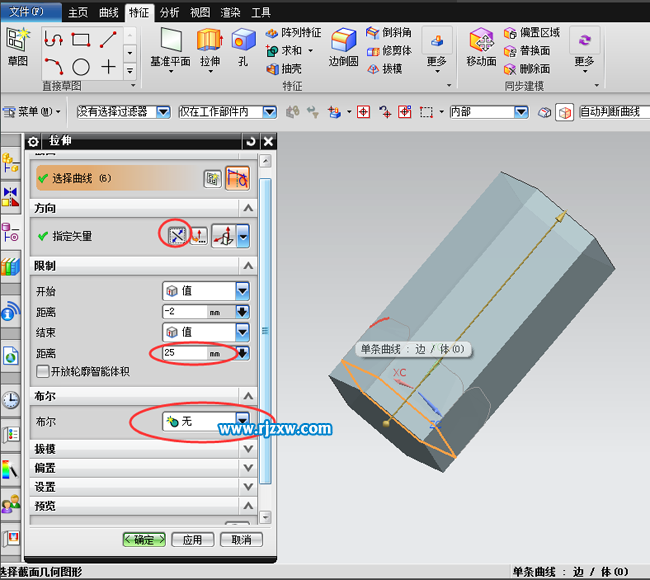Open the 自动判断曲线 curve rule field
Screen dimensions: 650x580
point(614,112)
